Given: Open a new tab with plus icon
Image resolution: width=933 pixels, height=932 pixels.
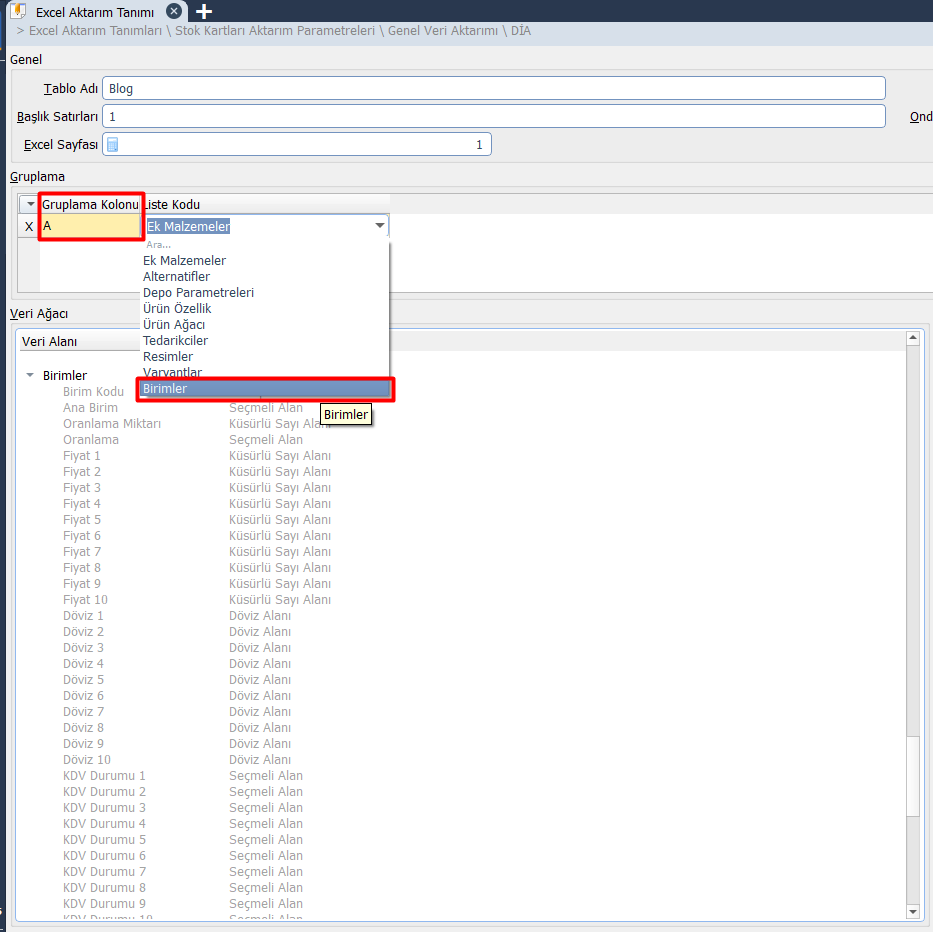Looking at the screenshot, I should (204, 12).
